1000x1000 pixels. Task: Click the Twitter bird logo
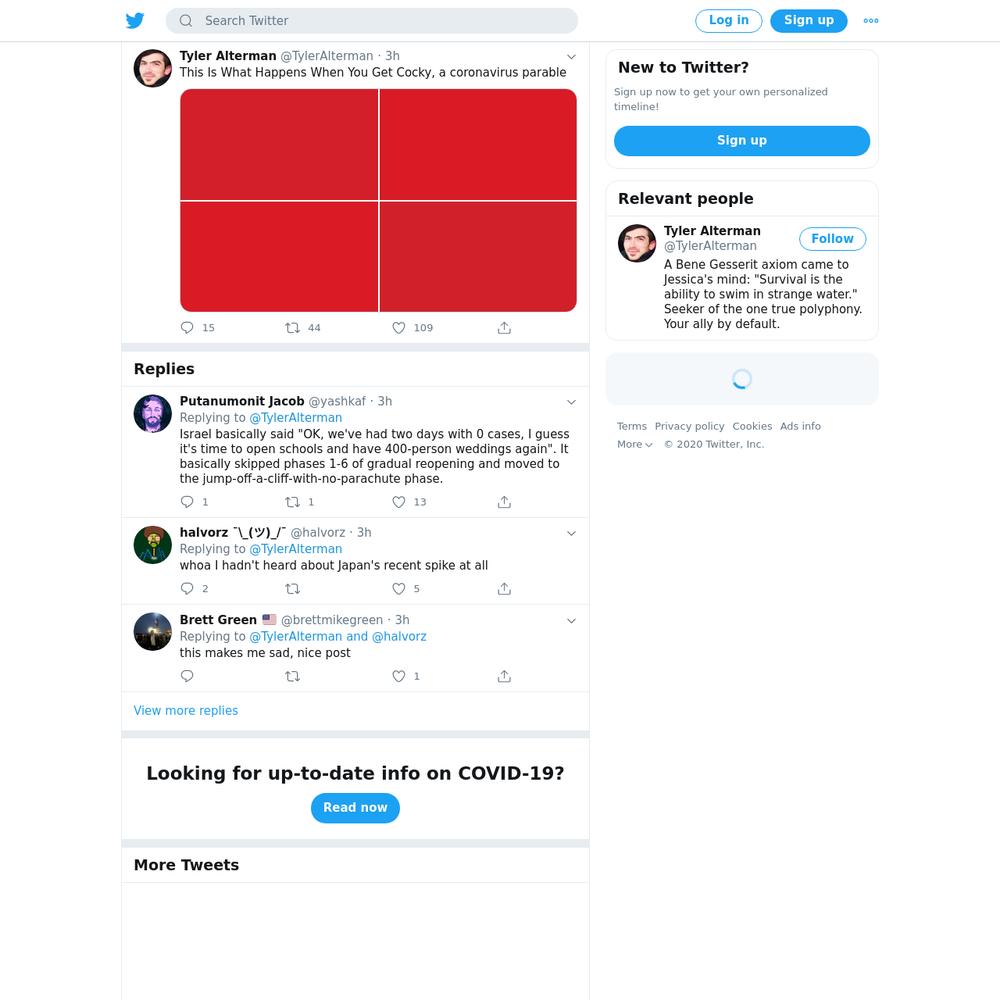[x=135, y=20]
